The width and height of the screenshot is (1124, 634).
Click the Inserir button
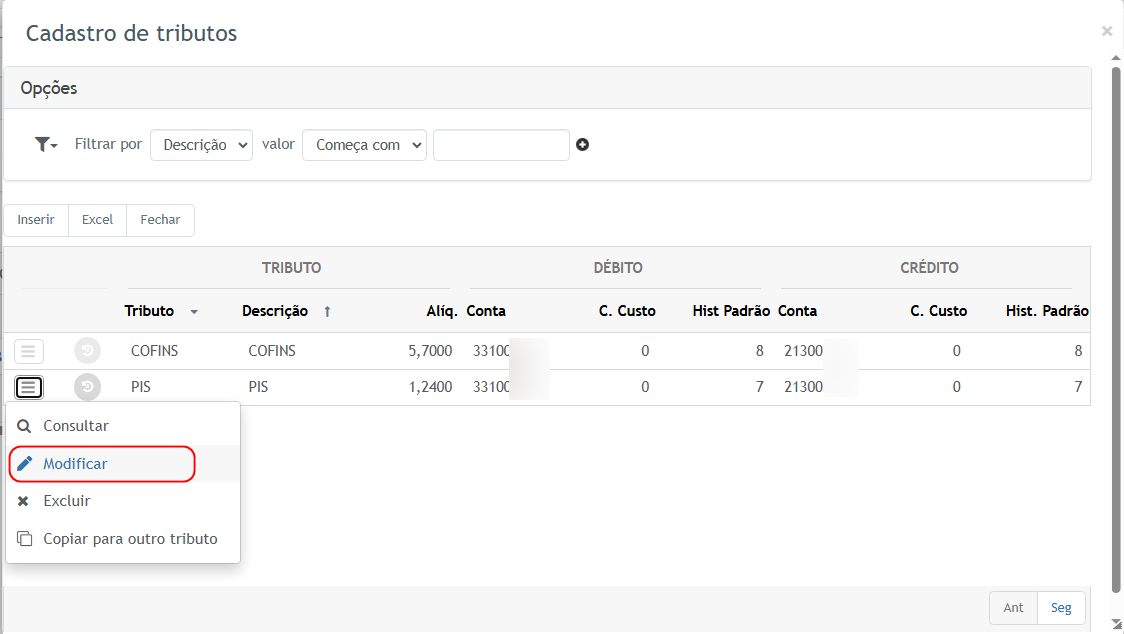pyautogui.click(x=36, y=220)
